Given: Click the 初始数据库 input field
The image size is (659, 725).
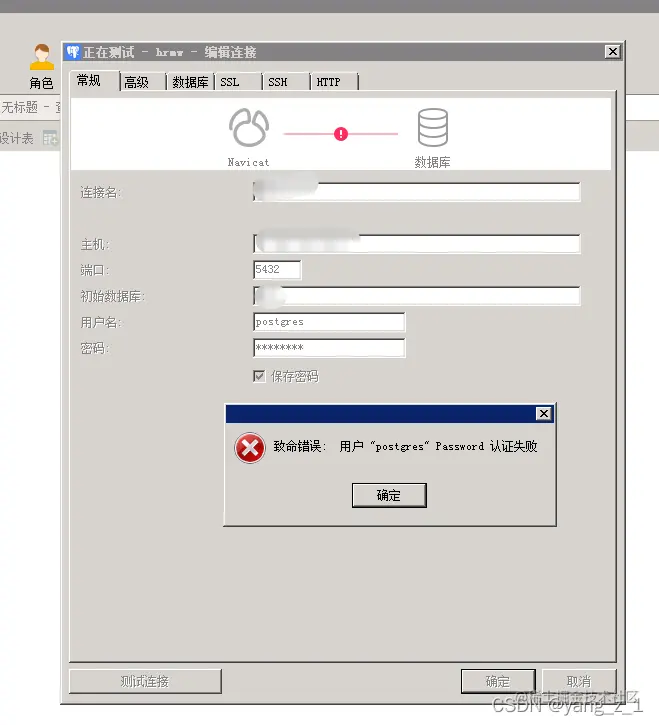Looking at the screenshot, I should tap(417, 296).
